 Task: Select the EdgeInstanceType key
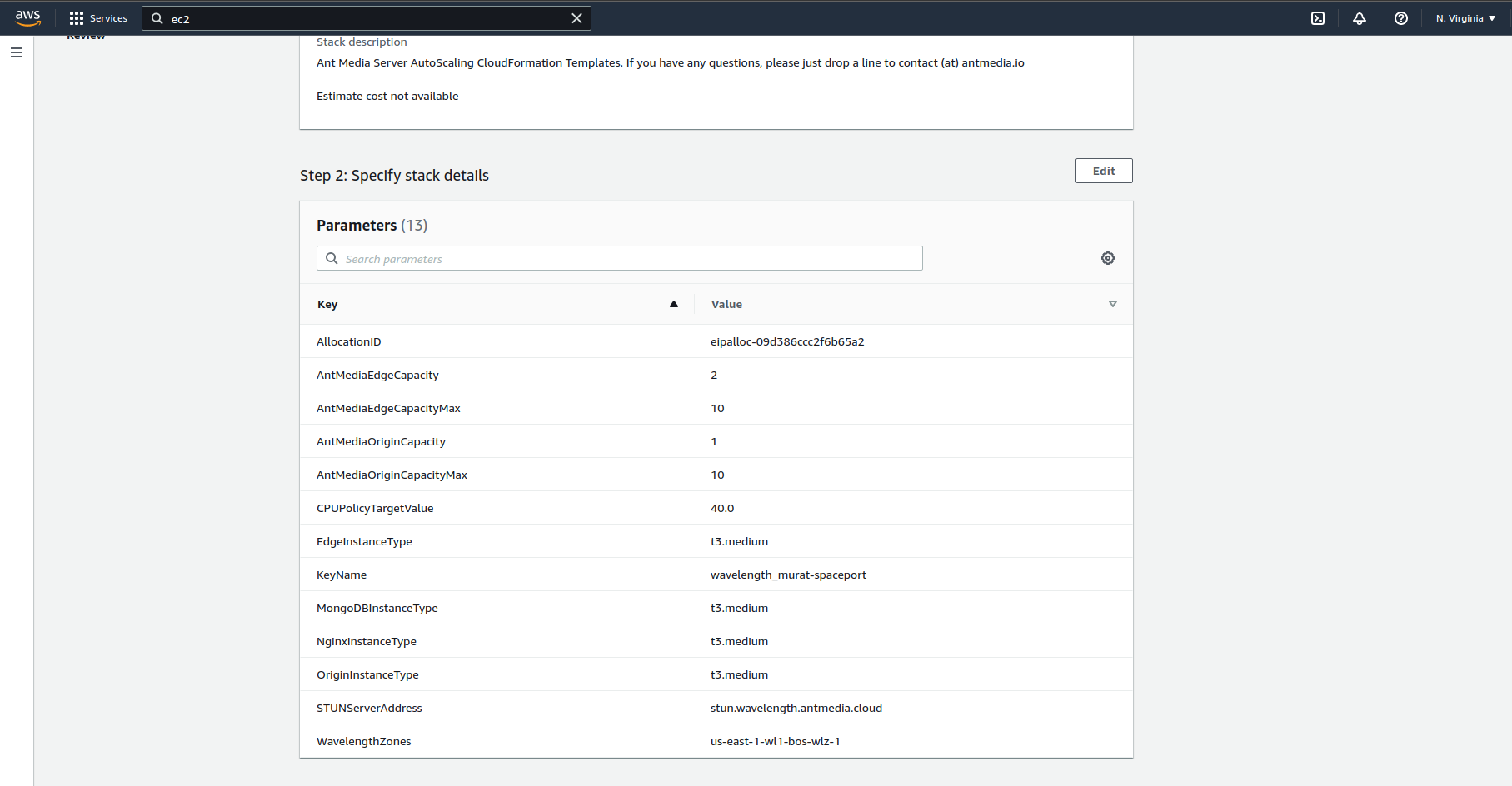coord(364,541)
